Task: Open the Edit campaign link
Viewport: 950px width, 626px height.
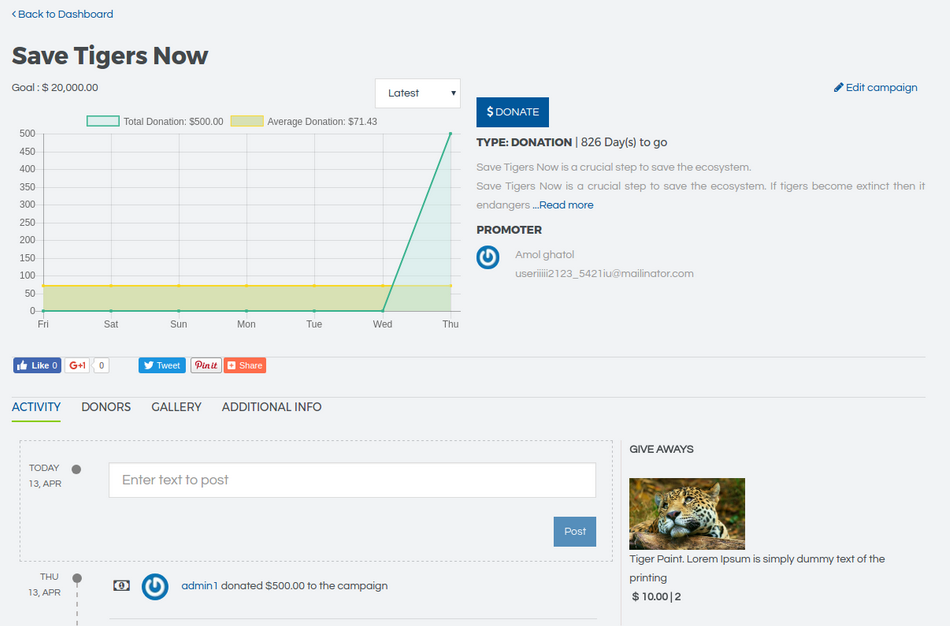Action: (875, 88)
